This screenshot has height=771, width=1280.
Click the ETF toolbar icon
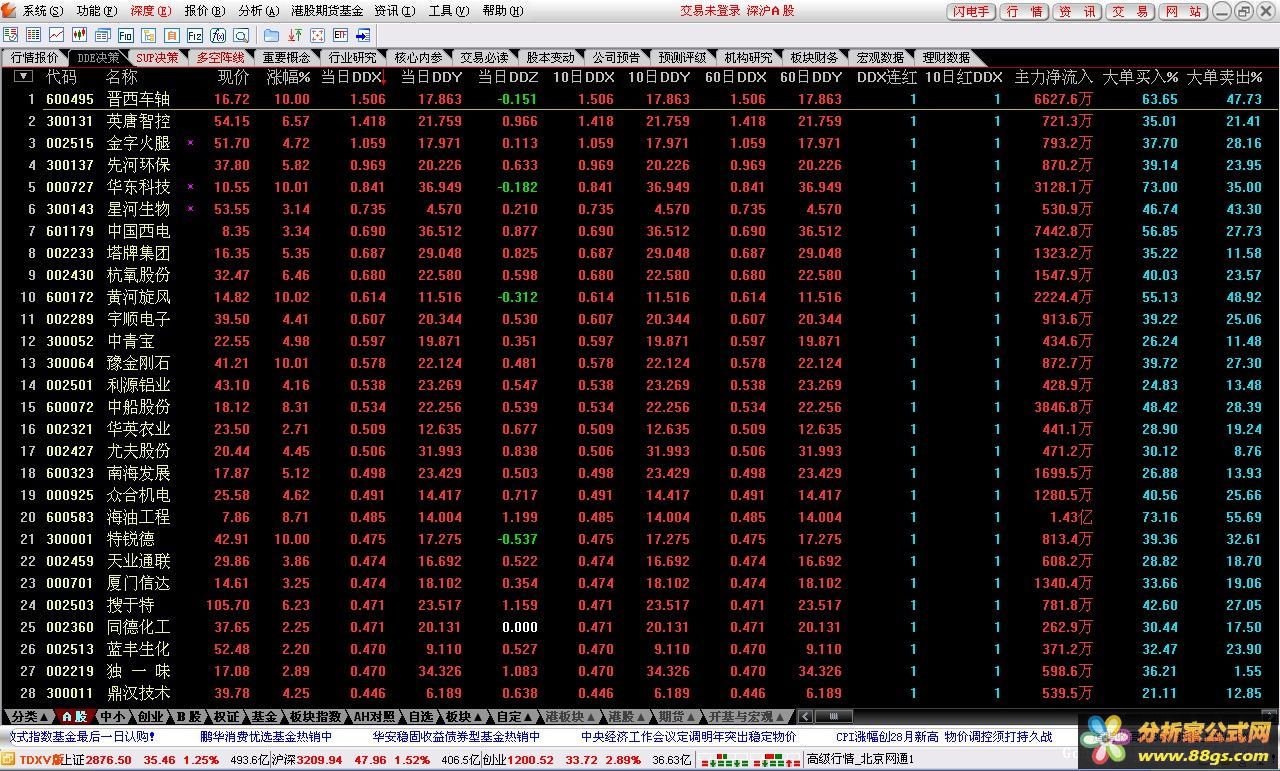click(x=341, y=35)
